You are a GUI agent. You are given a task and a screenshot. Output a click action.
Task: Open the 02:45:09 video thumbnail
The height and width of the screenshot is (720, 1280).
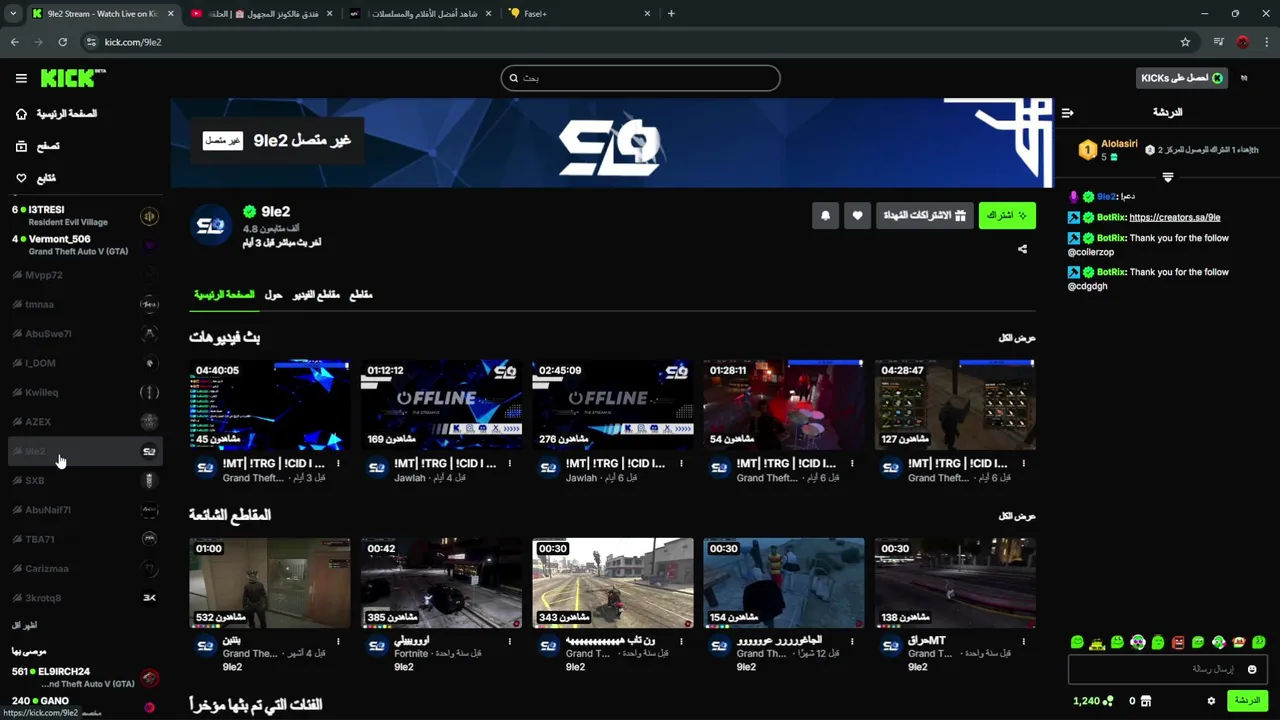612,405
